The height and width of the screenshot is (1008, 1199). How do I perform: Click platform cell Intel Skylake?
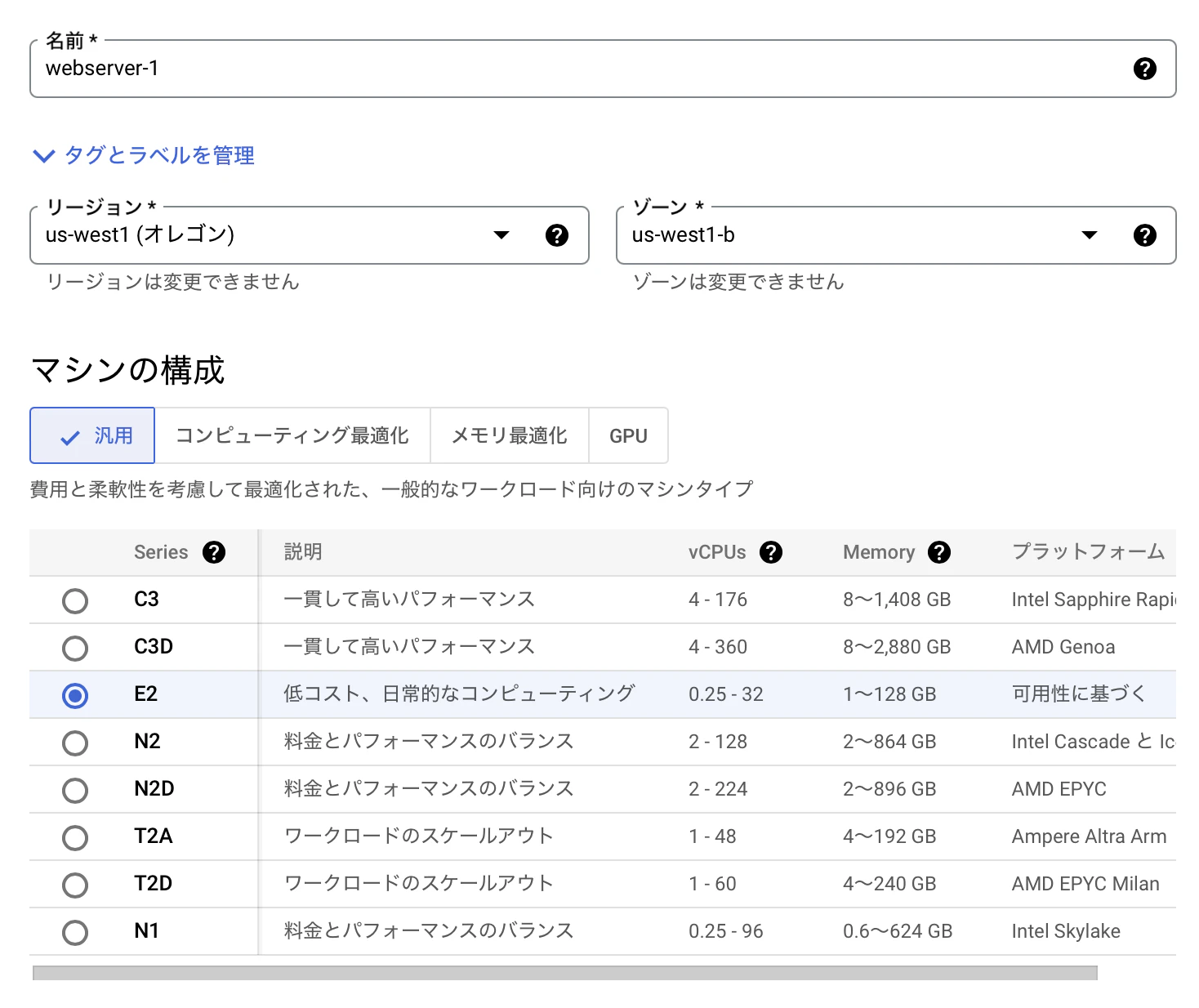click(x=1066, y=931)
